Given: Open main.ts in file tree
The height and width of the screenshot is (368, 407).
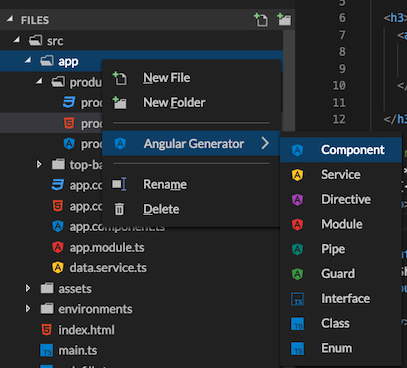Looking at the screenshot, I should 78,350.
